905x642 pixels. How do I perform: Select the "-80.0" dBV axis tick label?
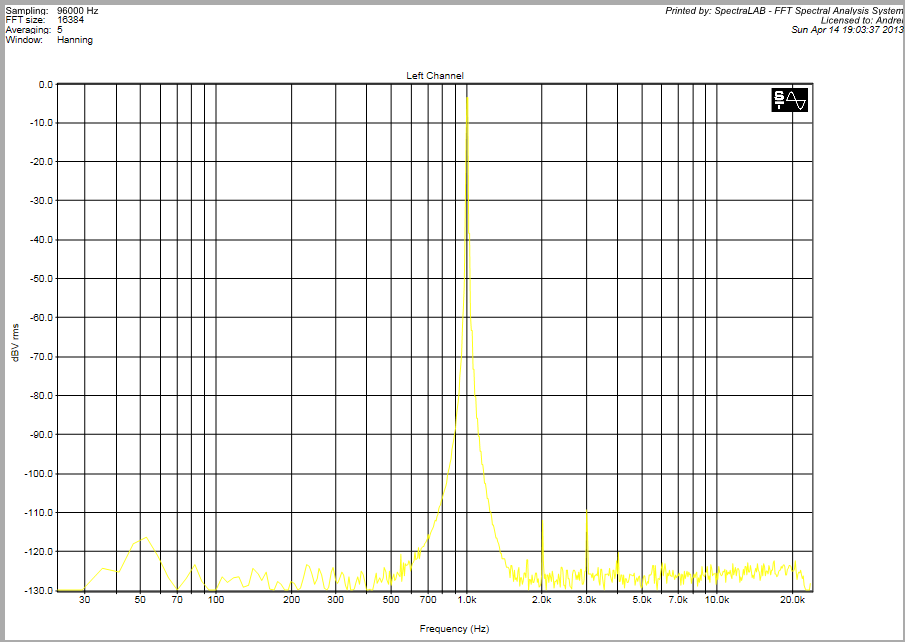click(42, 395)
